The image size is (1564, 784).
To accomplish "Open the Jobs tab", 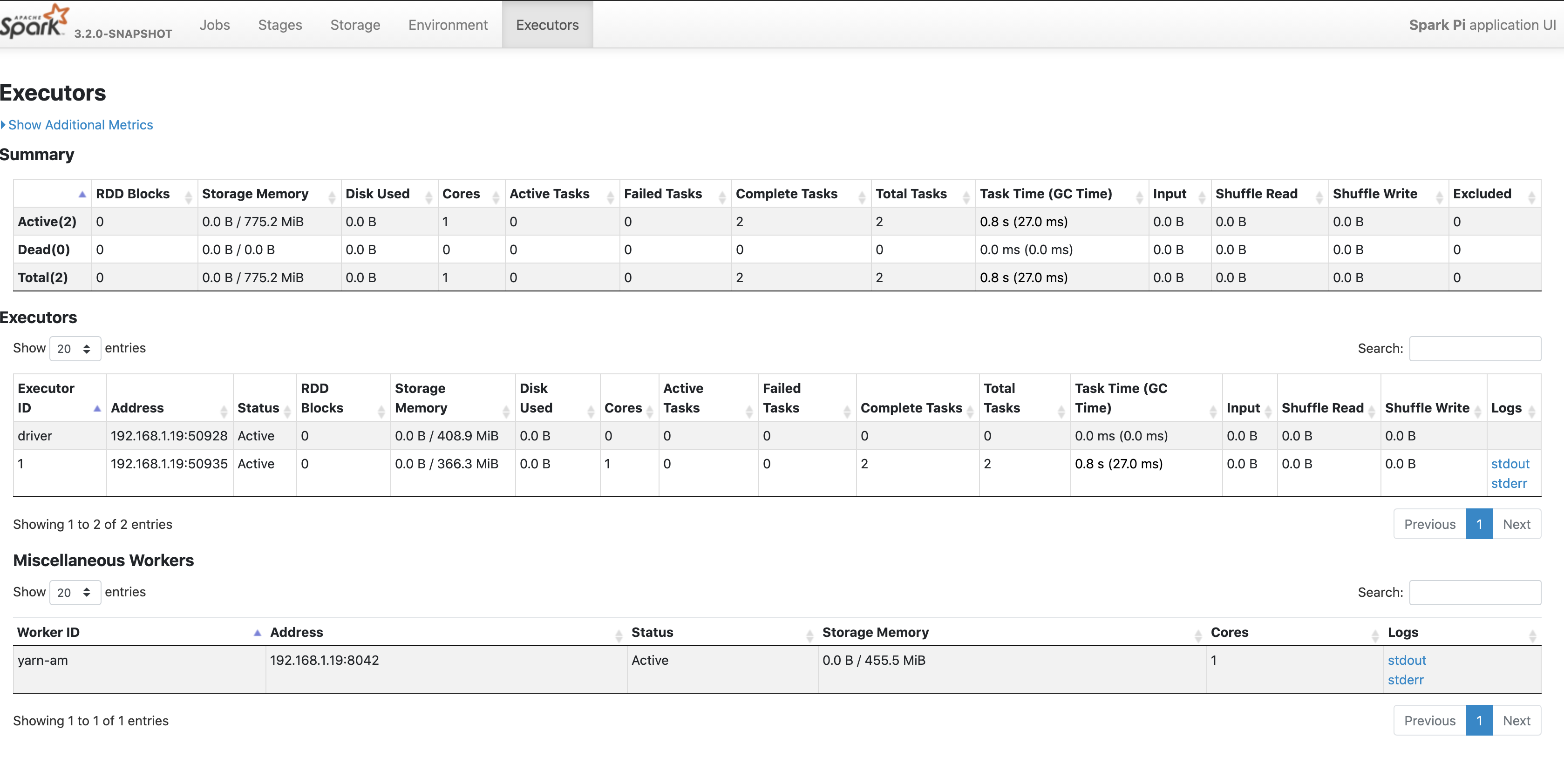I will 215,25.
